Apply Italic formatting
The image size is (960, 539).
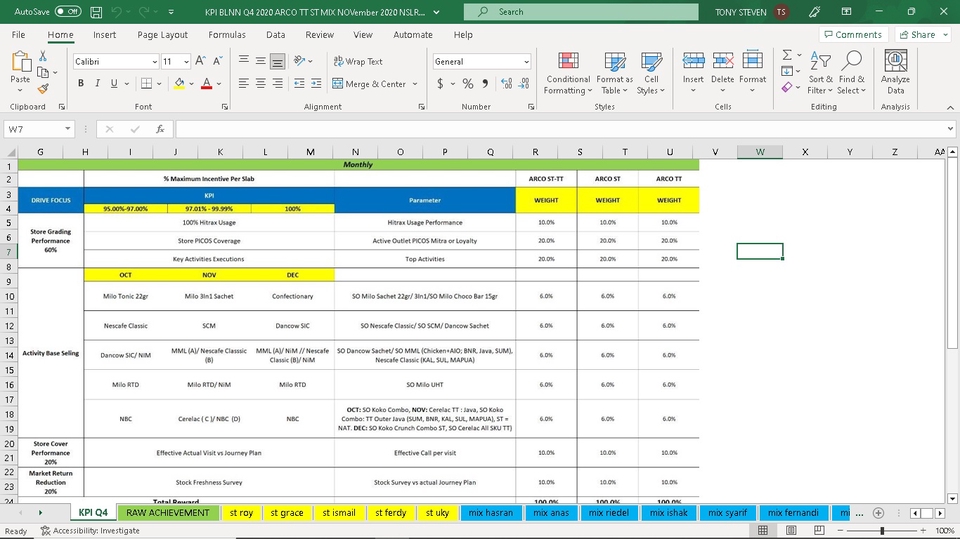97,83
